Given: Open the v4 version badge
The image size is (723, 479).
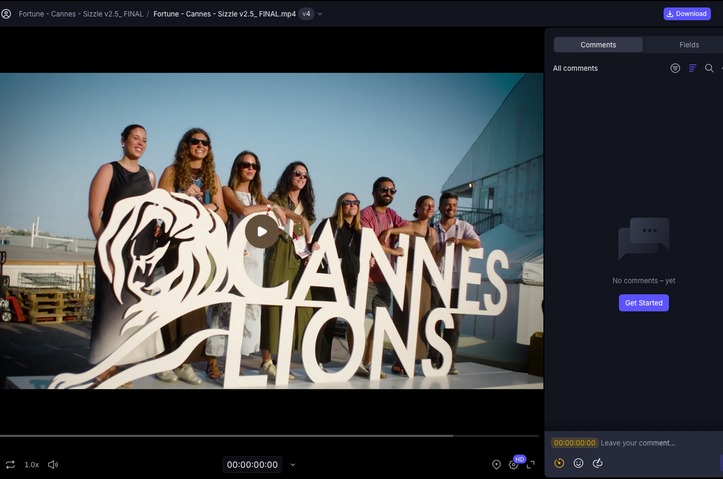Looking at the screenshot, I should pos(306,14).
